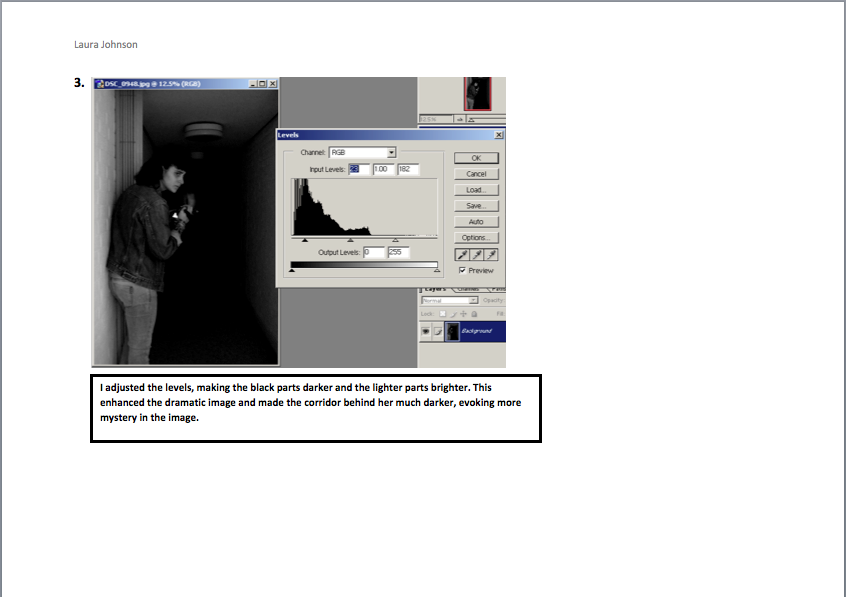Click the Navigator zoom percentage field
Image resolution: width=846 pixels, height=597 pixels.
(435, 119)
